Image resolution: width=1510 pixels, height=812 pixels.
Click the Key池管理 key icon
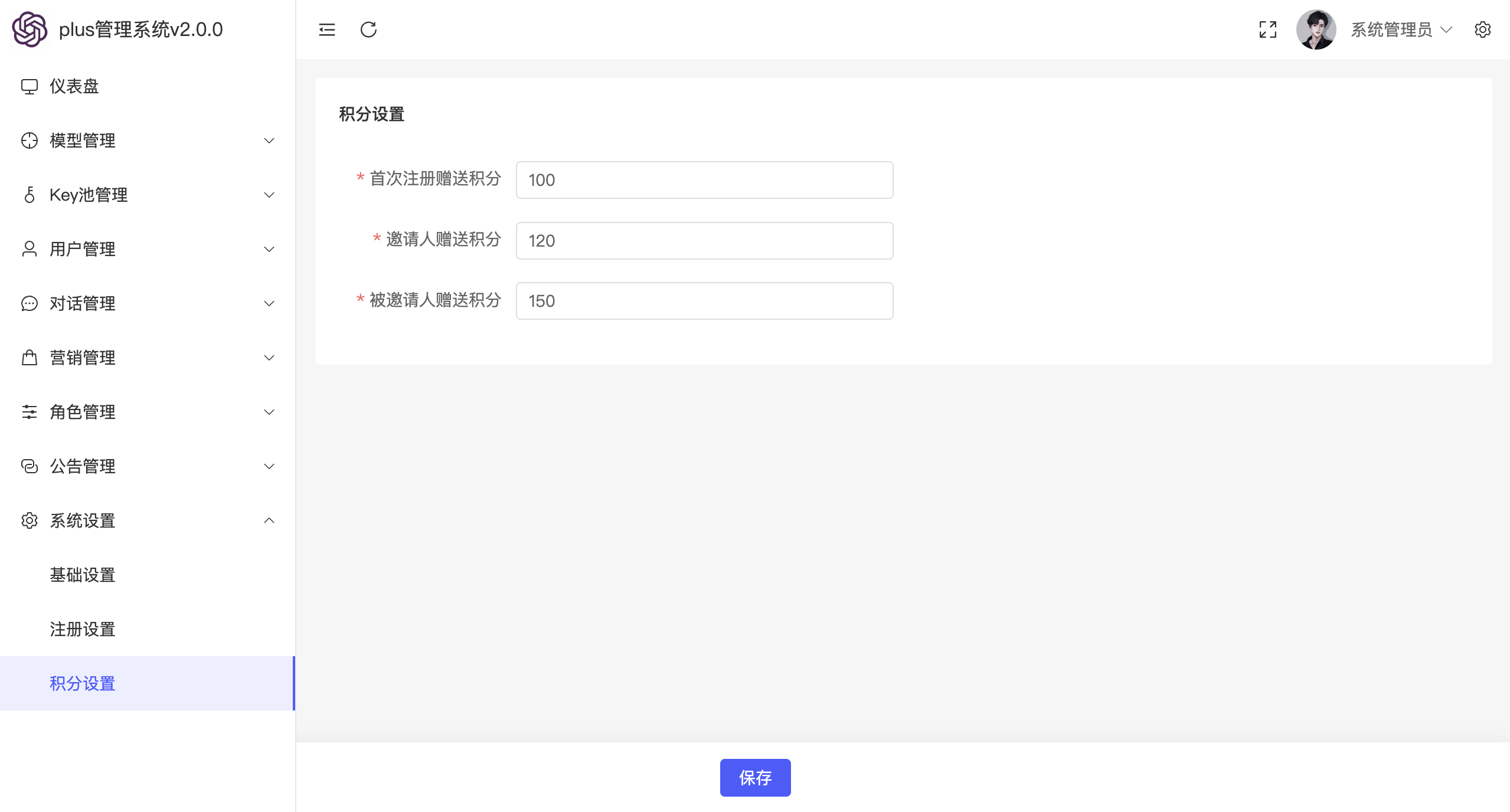coord(30,195)
